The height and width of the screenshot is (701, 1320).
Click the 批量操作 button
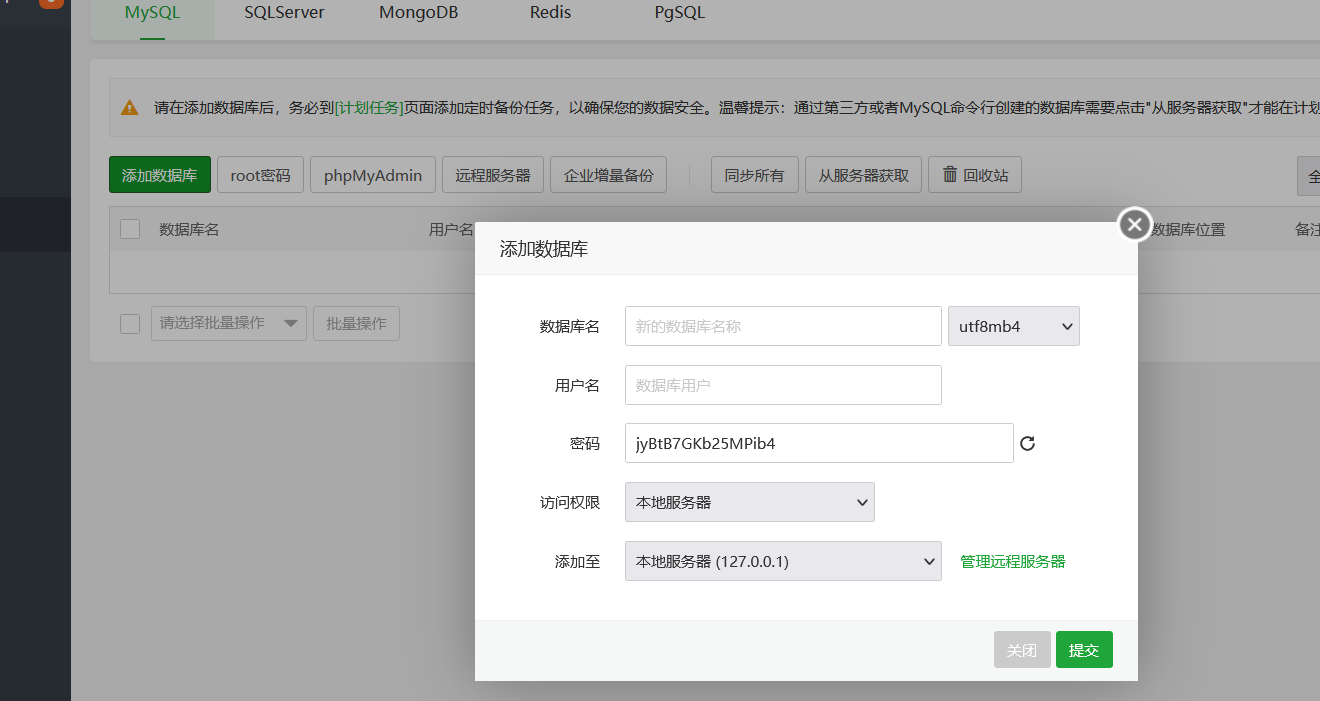356,323
